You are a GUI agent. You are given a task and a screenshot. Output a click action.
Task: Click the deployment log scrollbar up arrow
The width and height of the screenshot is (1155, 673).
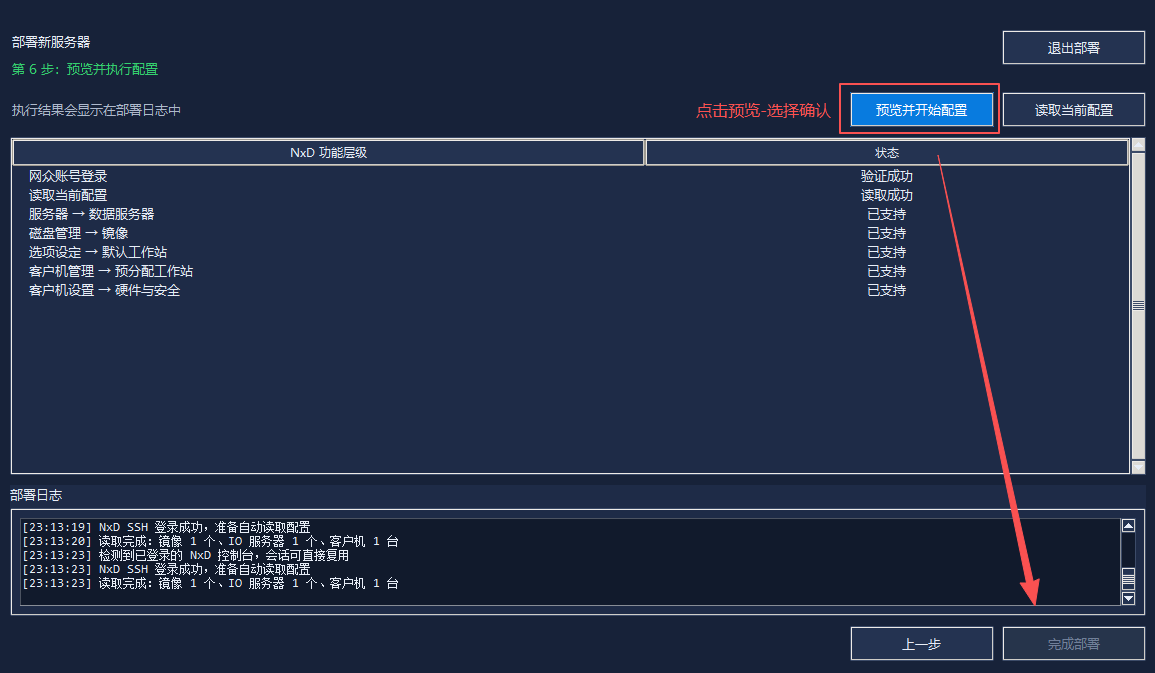(1128, 526)
